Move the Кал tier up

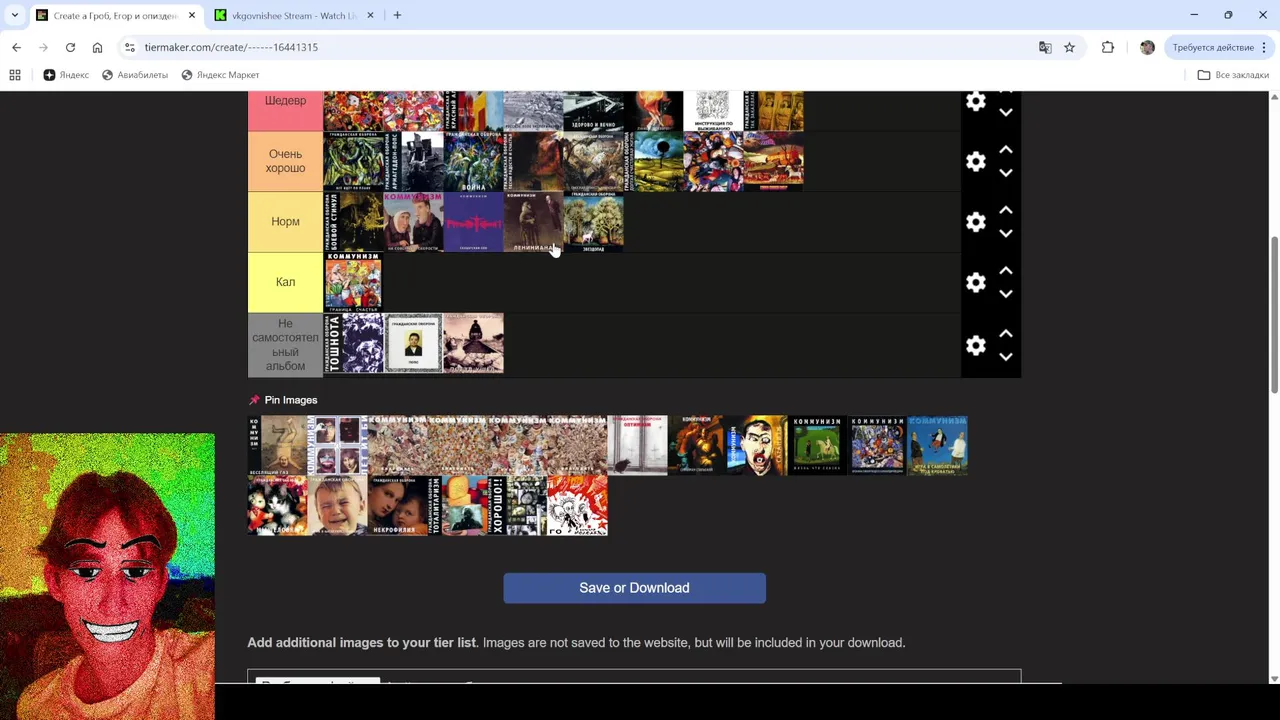(1006, 271)
